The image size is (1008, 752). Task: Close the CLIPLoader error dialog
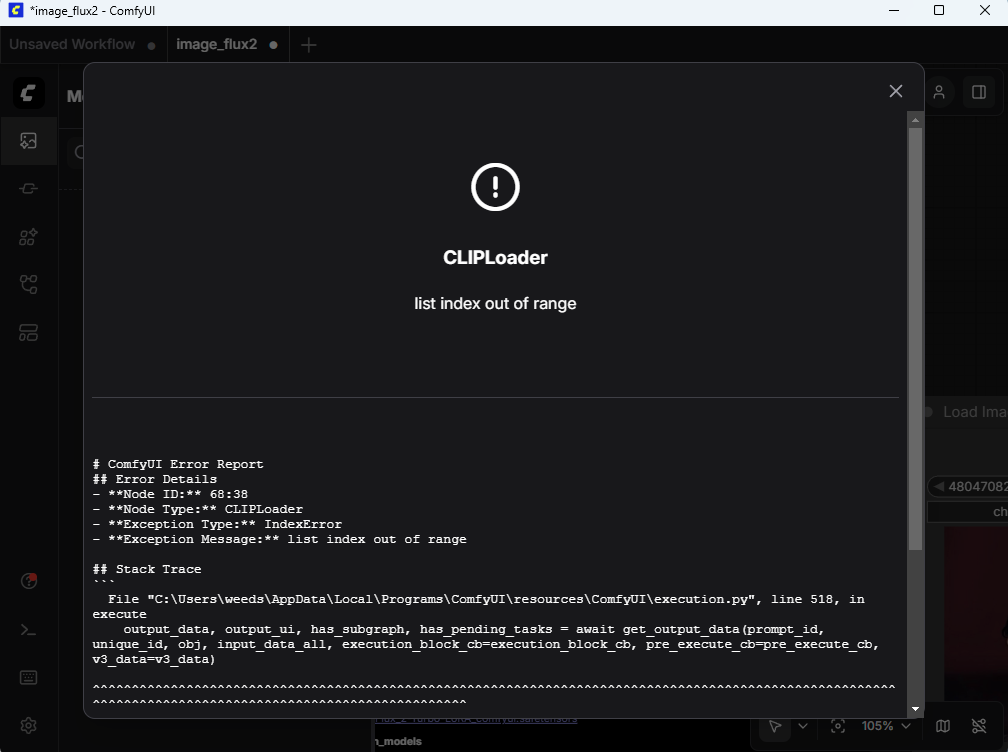click(896, 91)
